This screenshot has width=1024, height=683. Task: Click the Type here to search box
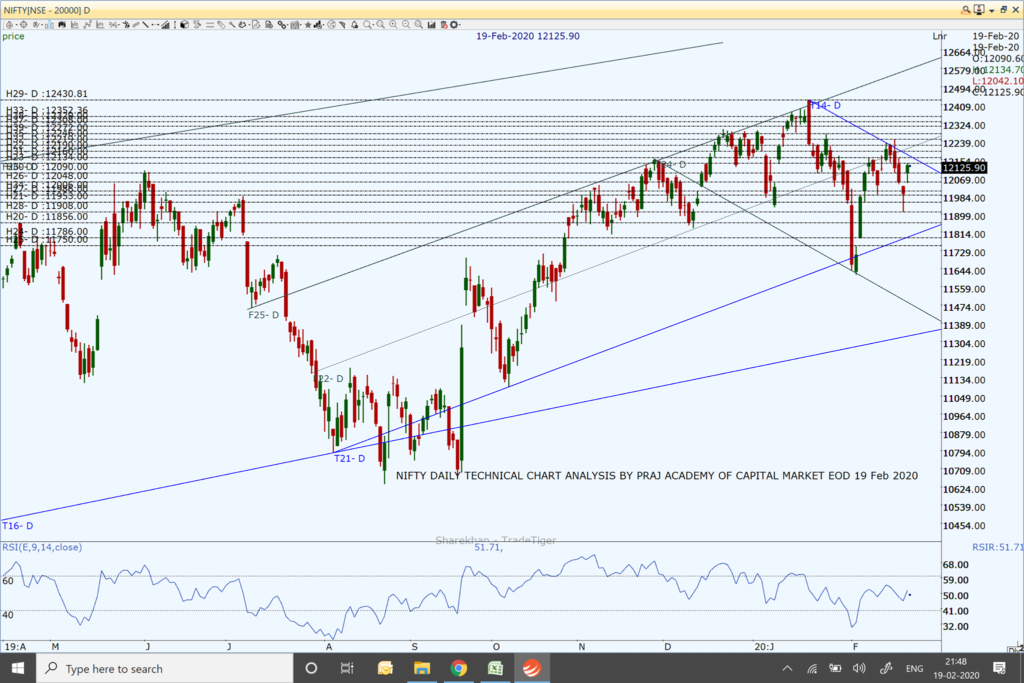[163, 668]
